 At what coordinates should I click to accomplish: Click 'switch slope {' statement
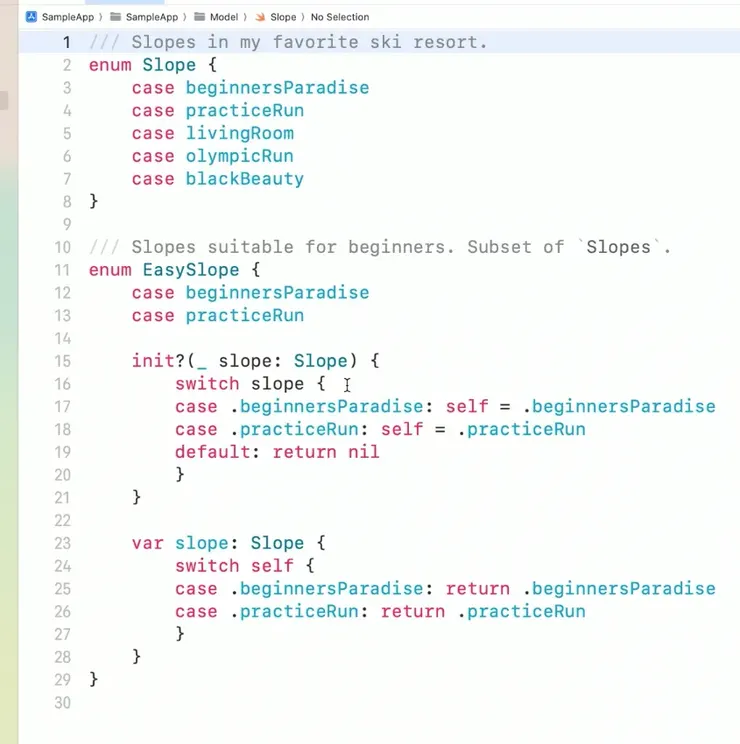coord(250,384)
